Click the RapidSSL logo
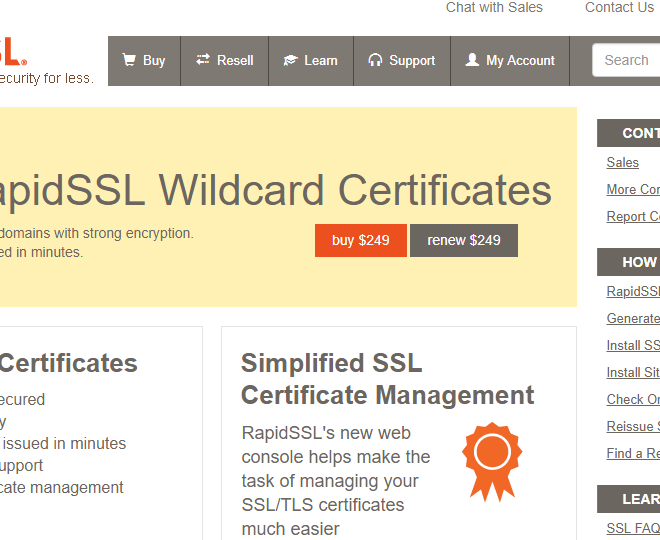Viewport: 660px width, 540px height. [x=13, y=51]
